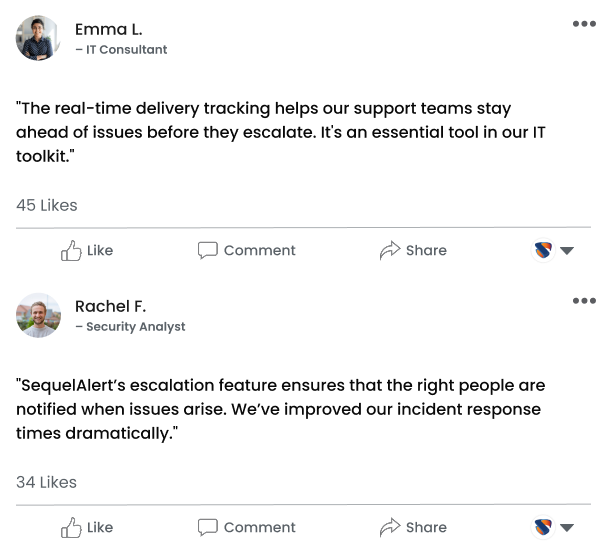Viewport: 606px width, 555px height.
Task: Click the comment bubble icon on Emma's post
Action: click(x=208, y=251)
